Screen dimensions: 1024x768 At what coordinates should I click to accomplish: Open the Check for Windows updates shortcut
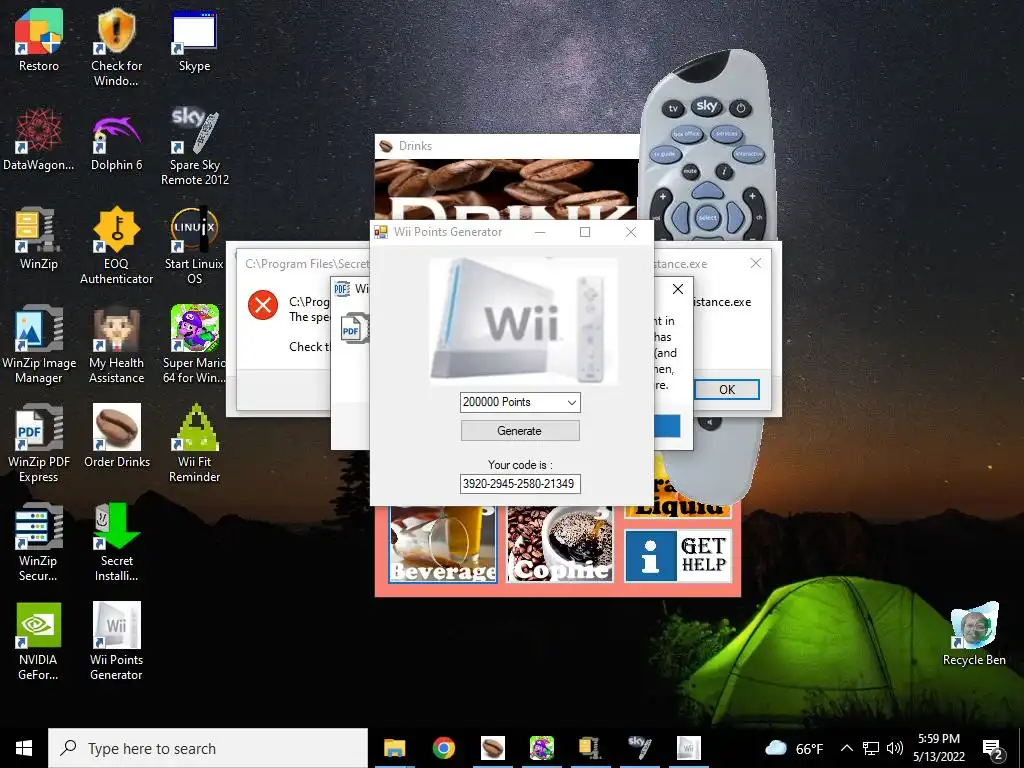click(116, 47)
